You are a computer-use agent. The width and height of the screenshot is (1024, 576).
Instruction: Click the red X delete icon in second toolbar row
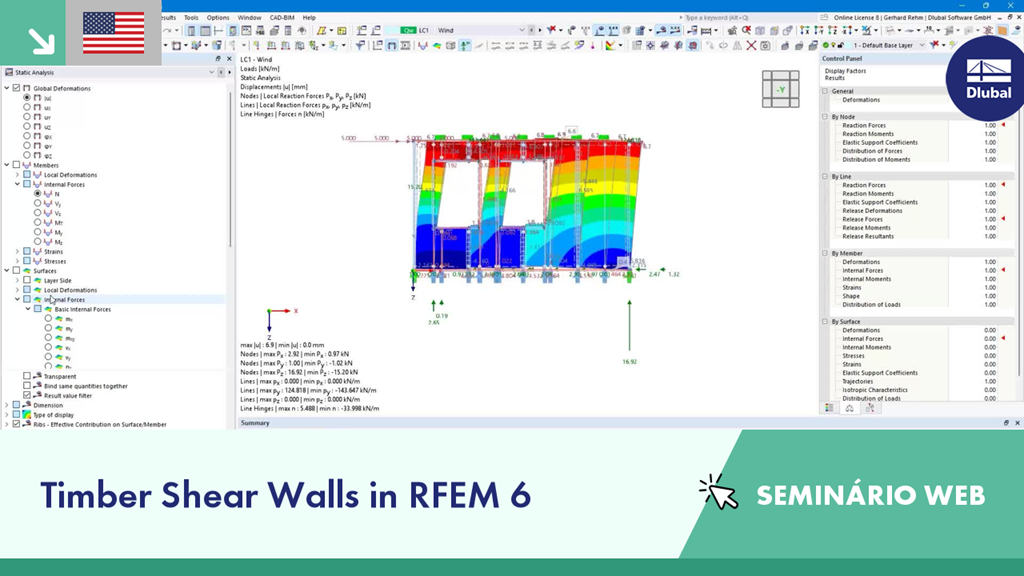(x=752, y=46)
